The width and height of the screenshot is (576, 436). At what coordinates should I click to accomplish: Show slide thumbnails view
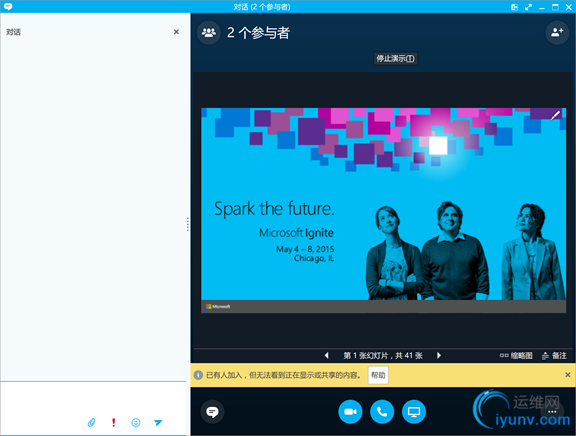click(516, 356)
